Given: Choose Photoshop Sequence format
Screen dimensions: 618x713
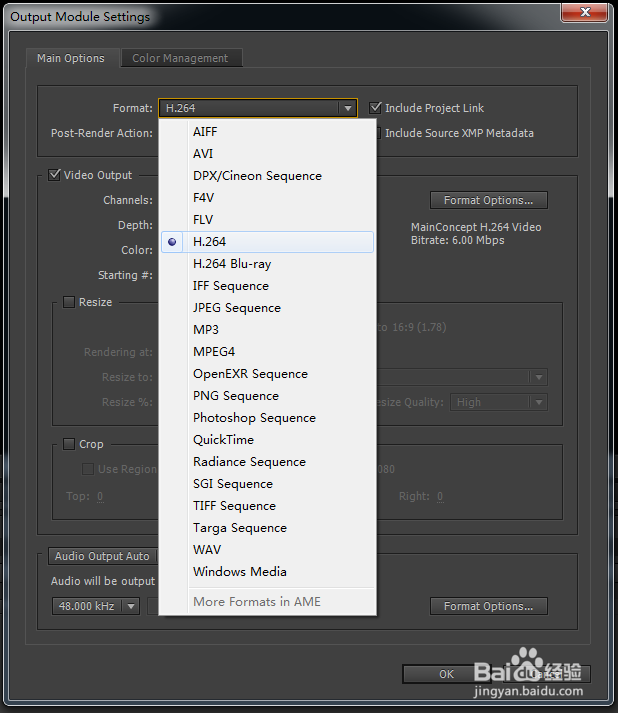Looking at the screenshot, I should 267,418.
